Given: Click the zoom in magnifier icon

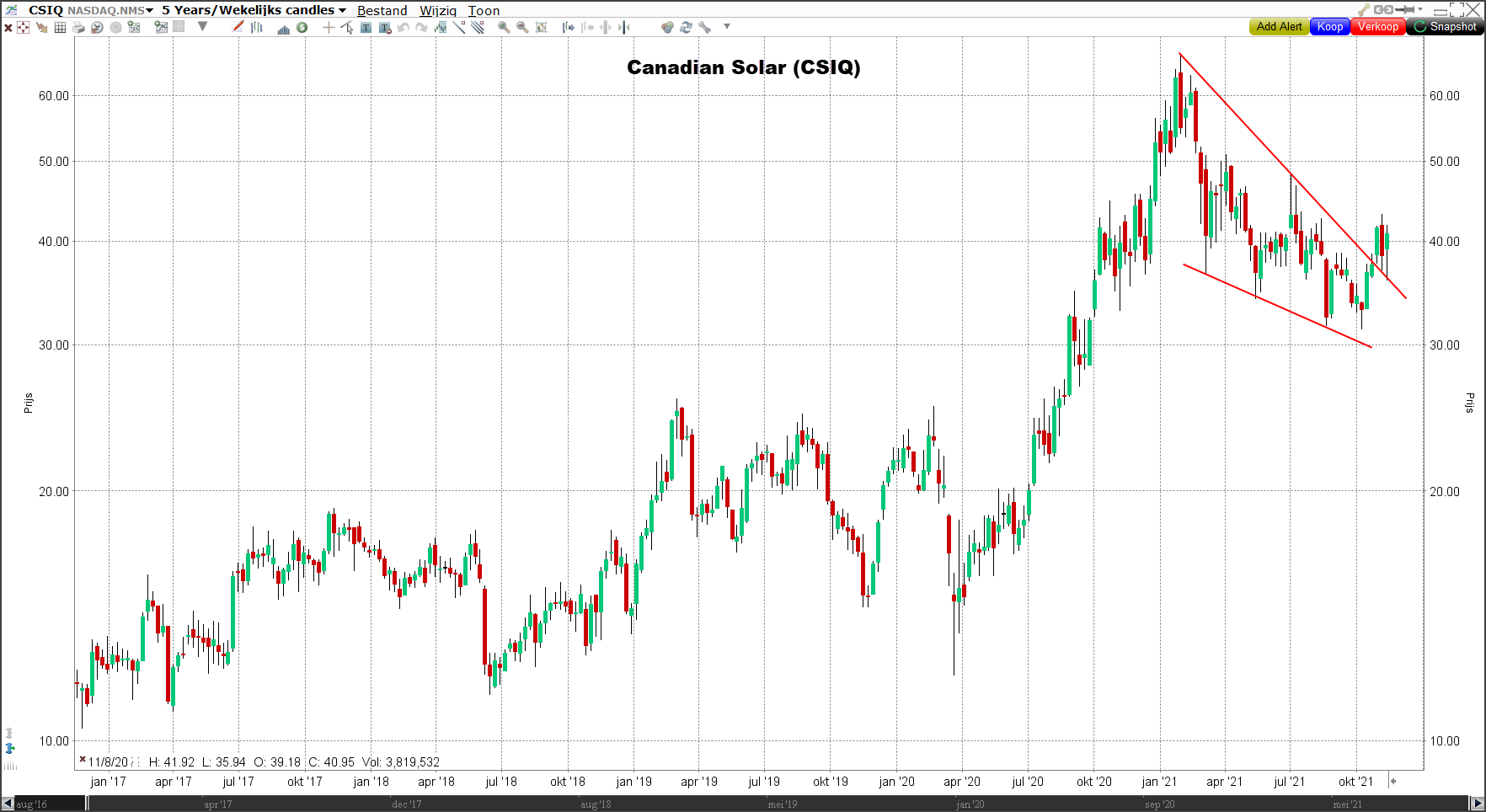Looking at the screenshot, I should [504, 27].
